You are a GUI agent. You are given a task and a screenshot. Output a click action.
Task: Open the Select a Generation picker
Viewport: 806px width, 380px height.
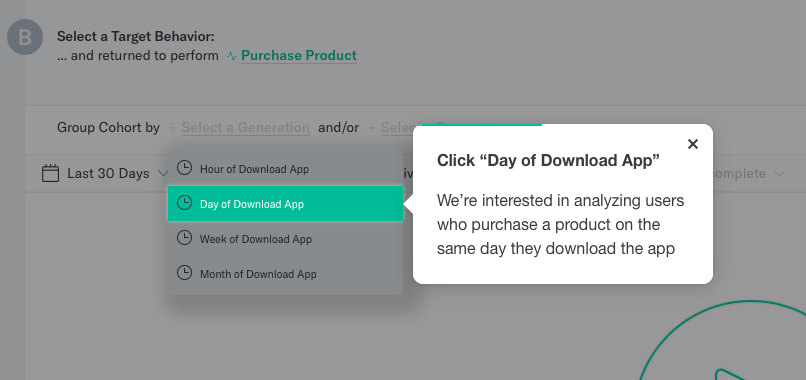(246, 128)
